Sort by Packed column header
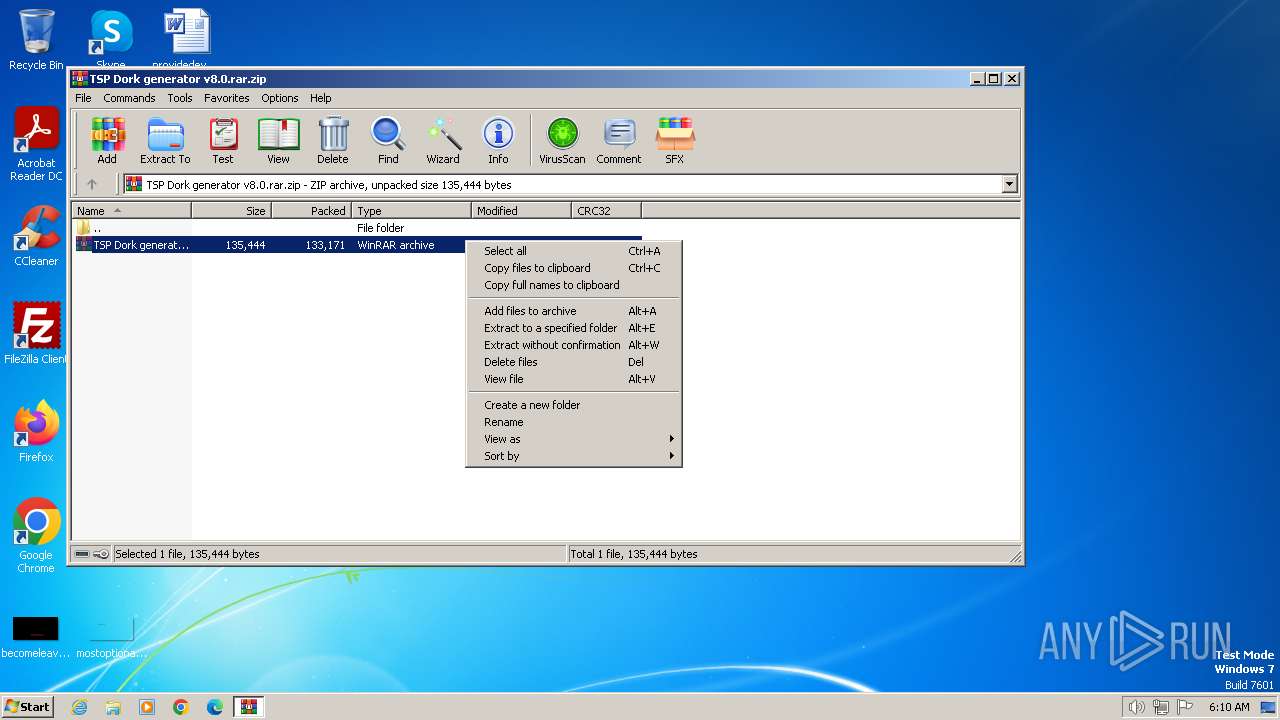This screenshot has height=720, width=1280. tap(311, 211)
